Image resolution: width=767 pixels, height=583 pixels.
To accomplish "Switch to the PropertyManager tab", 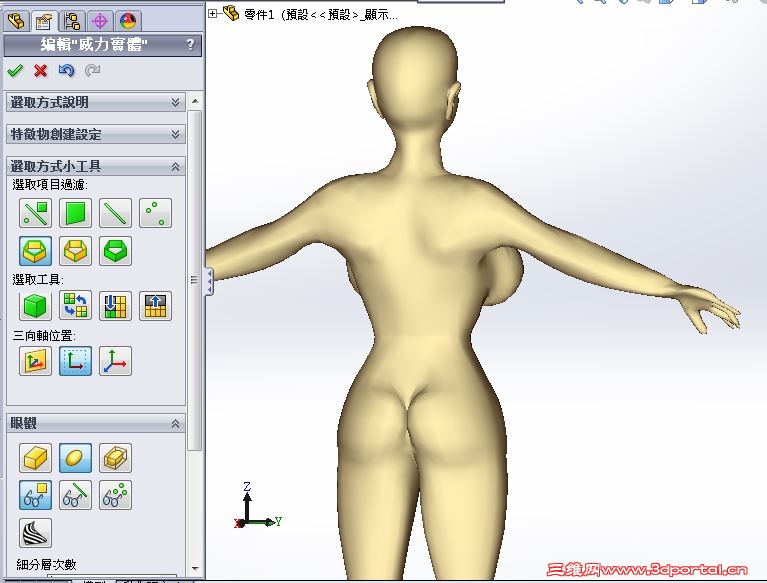I will point(44,21).
